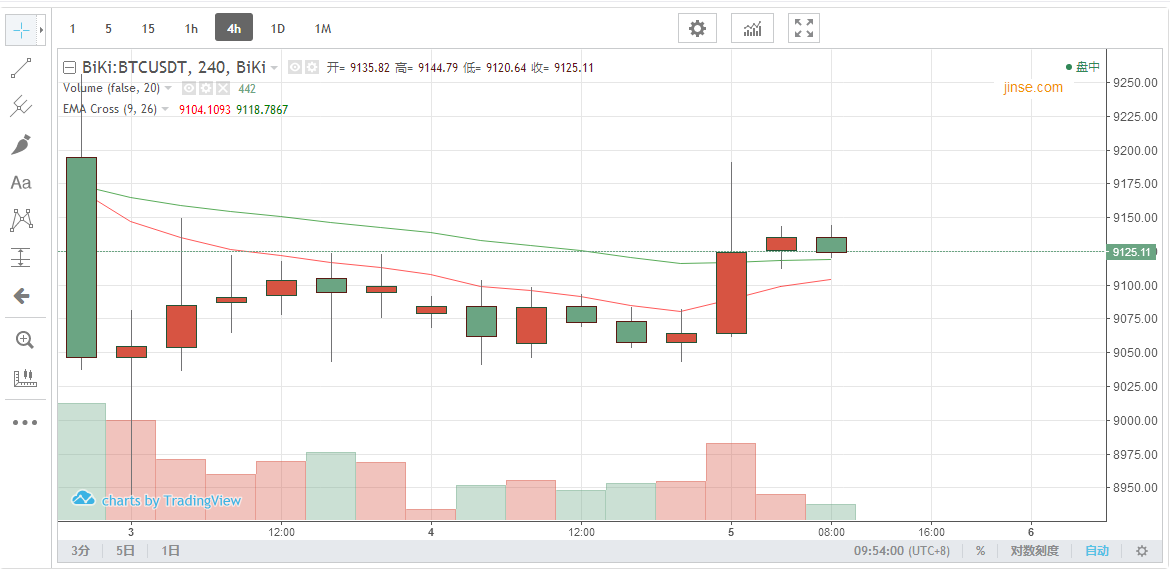This screenshot has width=1170, height=570.
Task: Click the tall green candle at chart start
Action: (x=81, y=257)
